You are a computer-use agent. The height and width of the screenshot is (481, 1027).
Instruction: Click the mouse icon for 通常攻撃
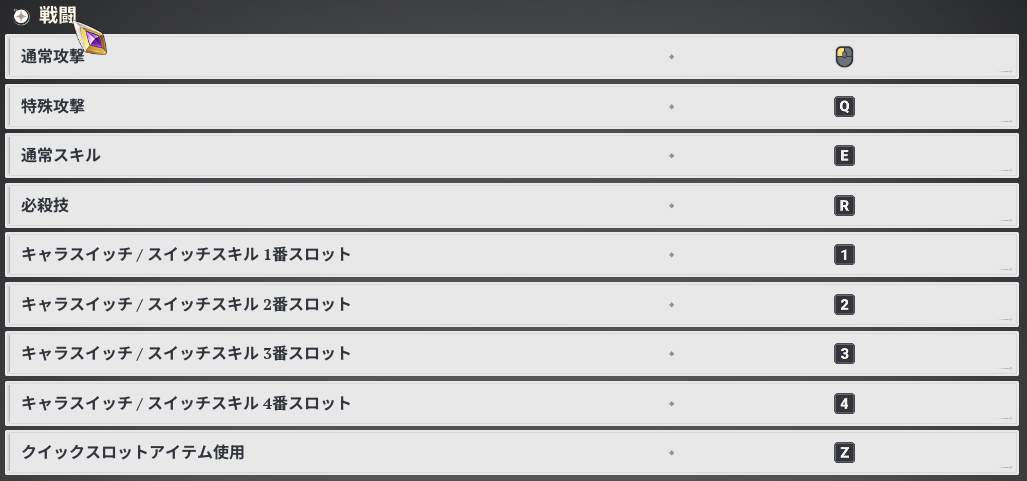tap(844, 57)
